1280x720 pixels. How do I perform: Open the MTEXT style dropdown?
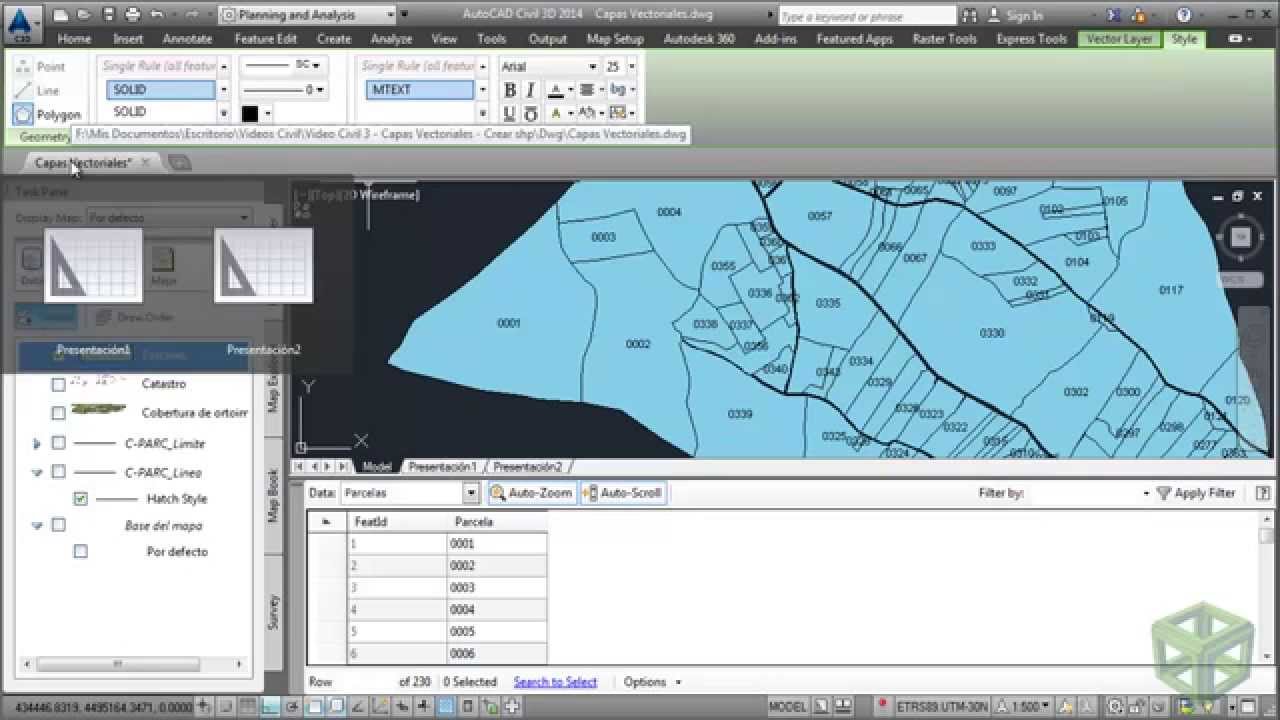pyautogui.click(x=482, y=90)
